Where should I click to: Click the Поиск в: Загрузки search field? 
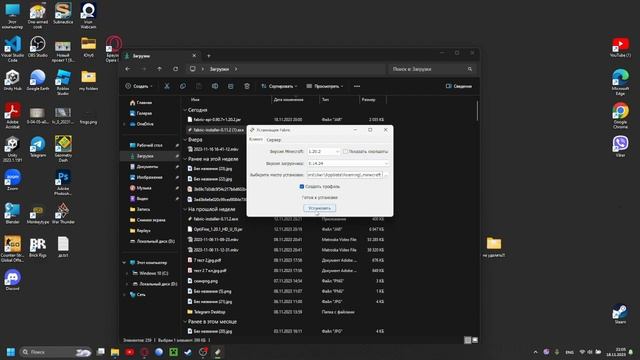432,69
